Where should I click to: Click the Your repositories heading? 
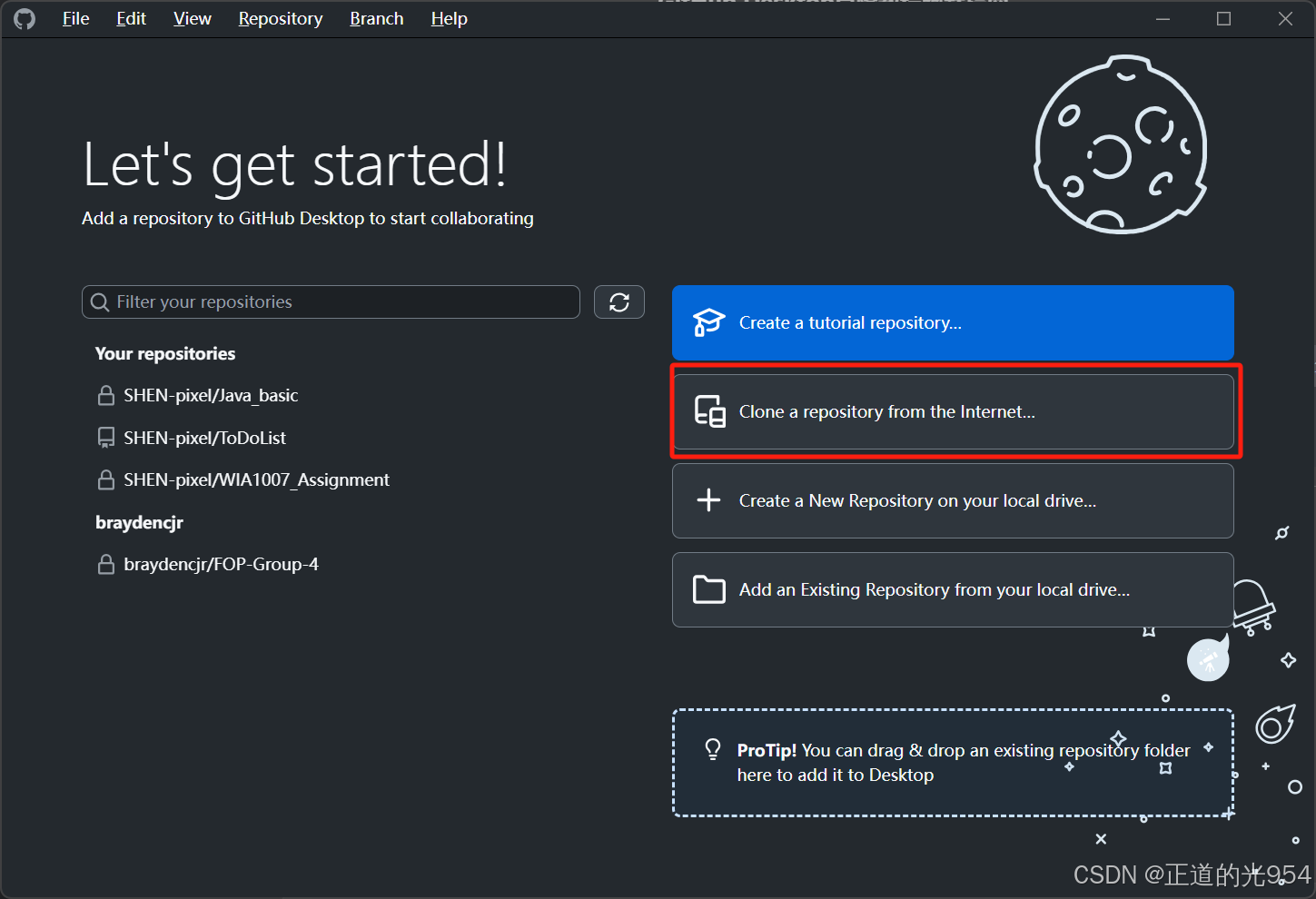pos(165,353)
